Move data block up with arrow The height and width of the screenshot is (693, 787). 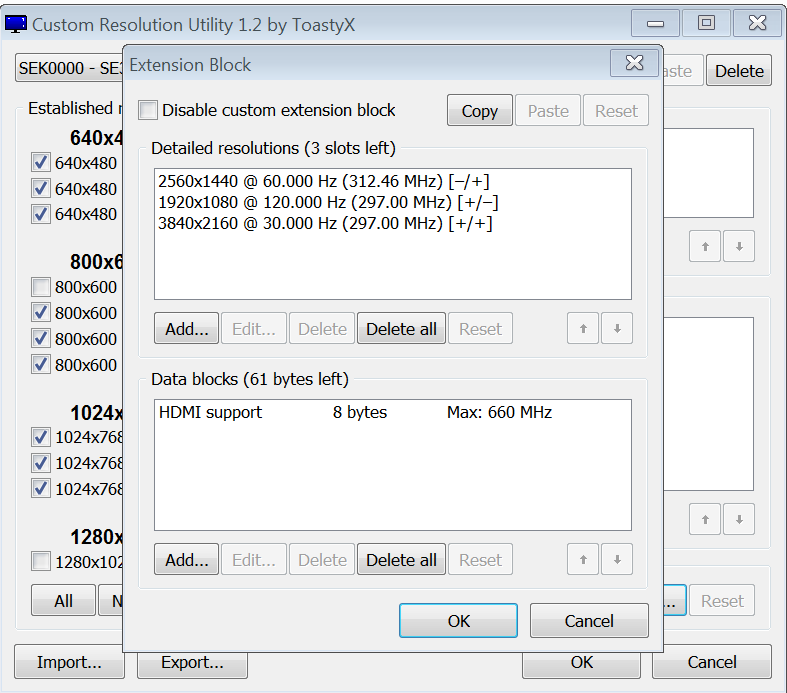583,559
